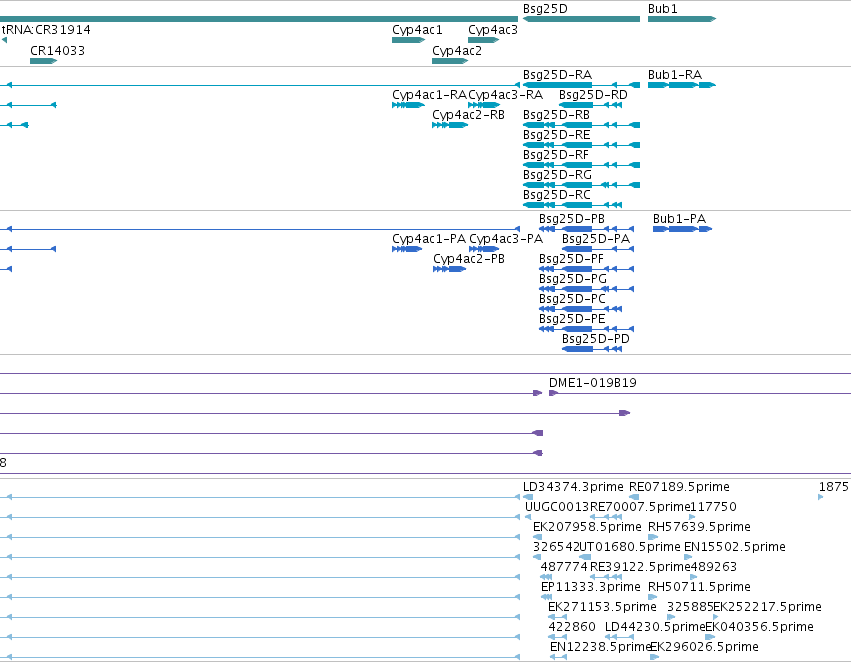Click the CR14033 gene feature
This screenshot has width=851, height=662.
[x=43, y=61]
